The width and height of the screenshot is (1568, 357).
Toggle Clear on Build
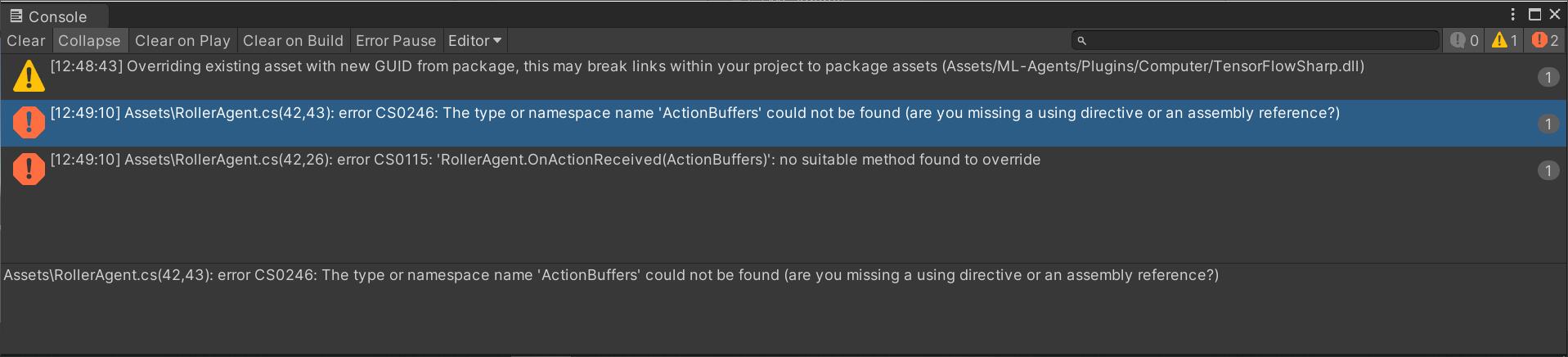293,40
